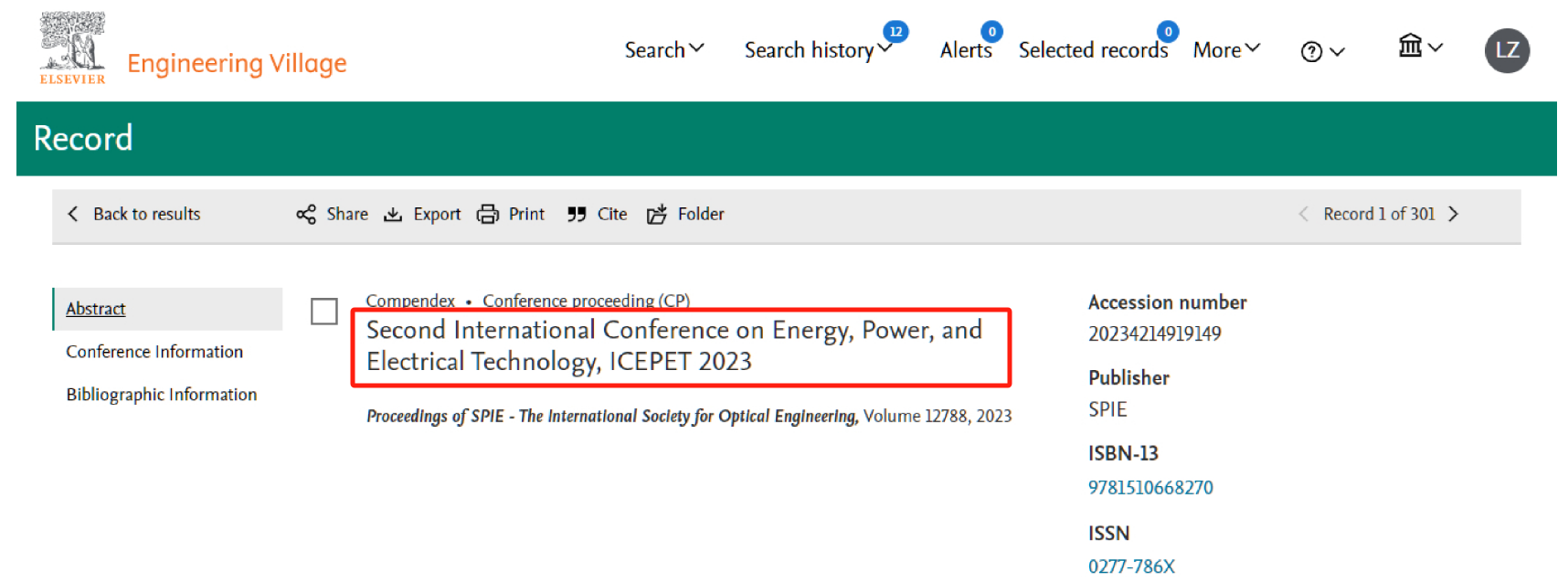Click the Cite quotation icon

576,214
